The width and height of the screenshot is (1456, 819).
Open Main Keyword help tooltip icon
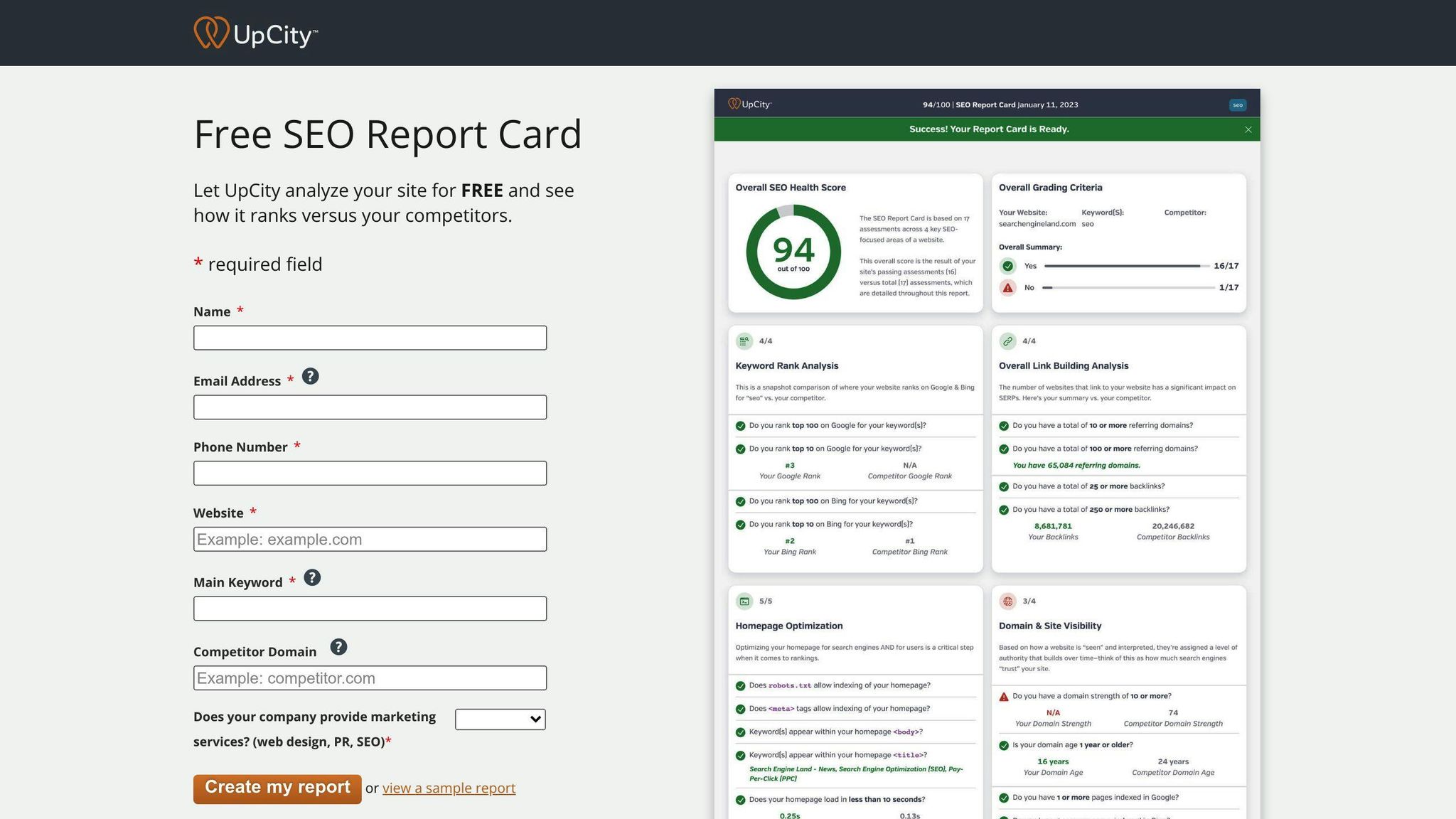point(312,577)
